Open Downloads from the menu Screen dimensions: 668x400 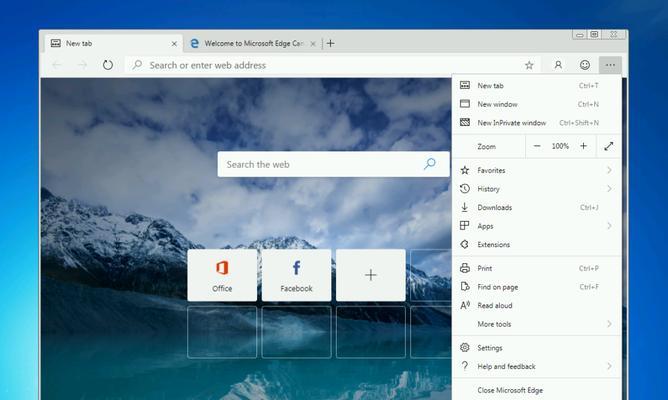click(x=536, y=207)
